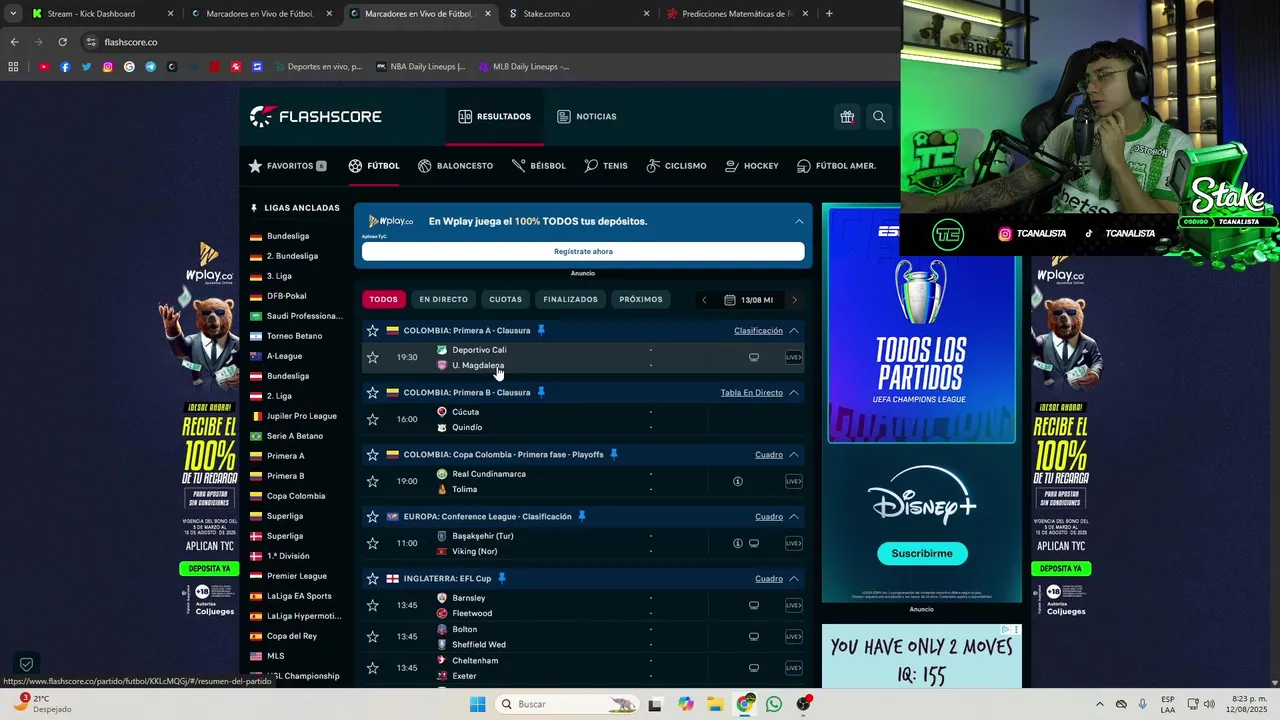Open the LIVE icon for Deportivo Cali match
This screenshot has height=720, width=1280.
pyautogui.click(x=793, y=357)
